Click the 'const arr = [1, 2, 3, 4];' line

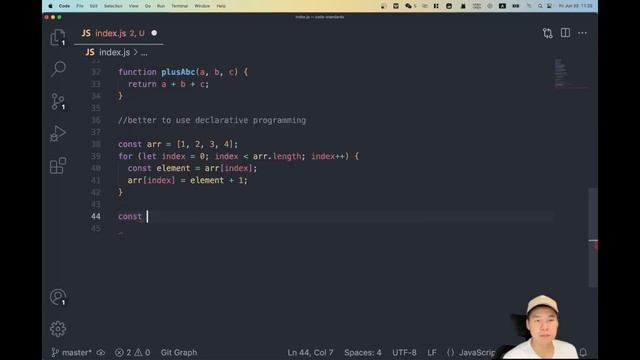click(x=178, y=144)
